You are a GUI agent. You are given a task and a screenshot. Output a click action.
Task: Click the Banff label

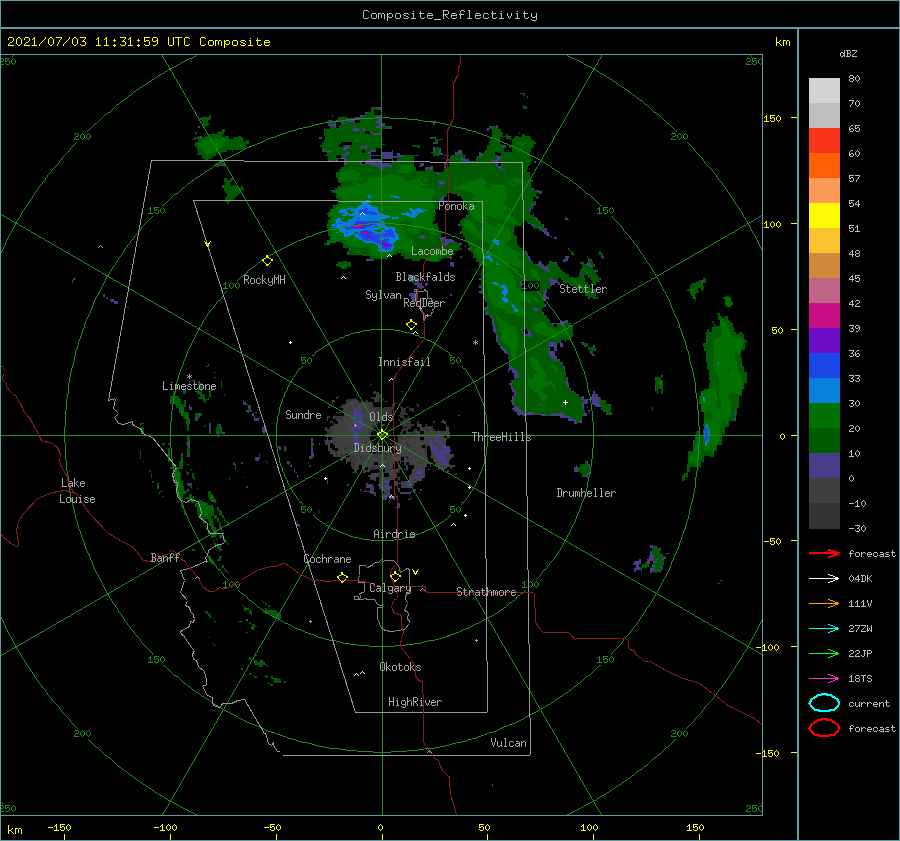tap(165, 557)
